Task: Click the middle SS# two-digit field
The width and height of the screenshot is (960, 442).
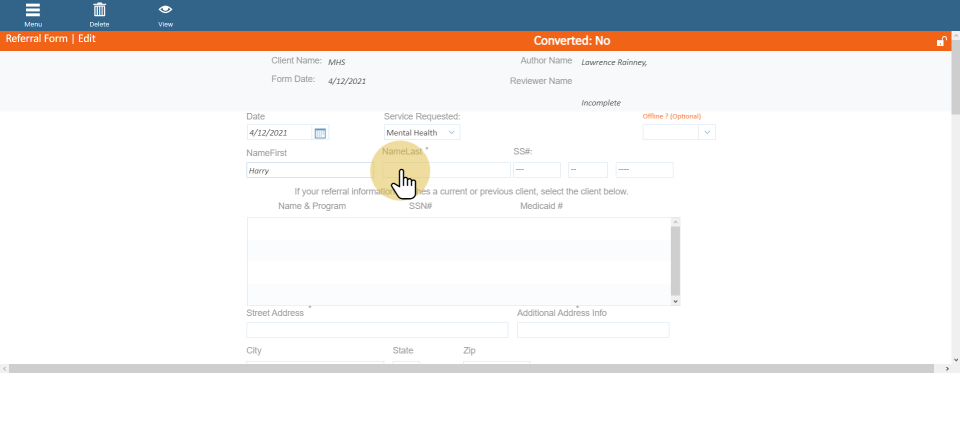Action: click(x=587, y=170)
